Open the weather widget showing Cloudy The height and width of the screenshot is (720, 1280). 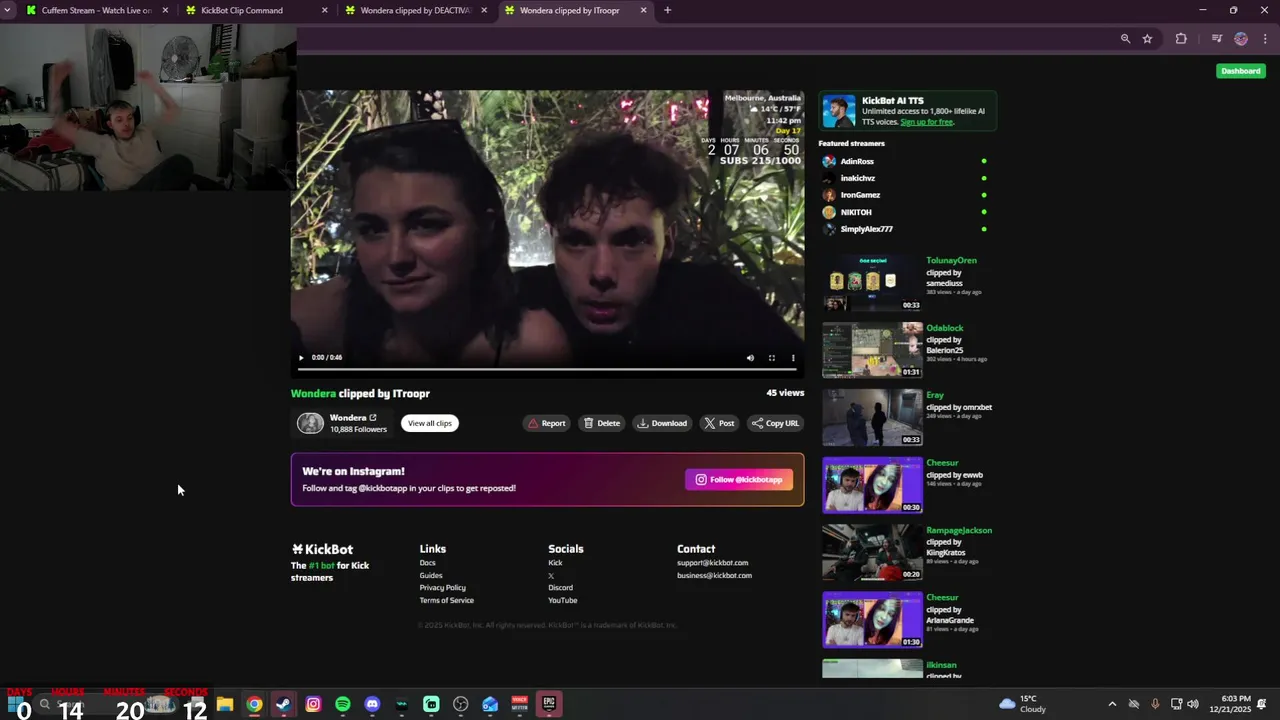tap(1023, 704)
